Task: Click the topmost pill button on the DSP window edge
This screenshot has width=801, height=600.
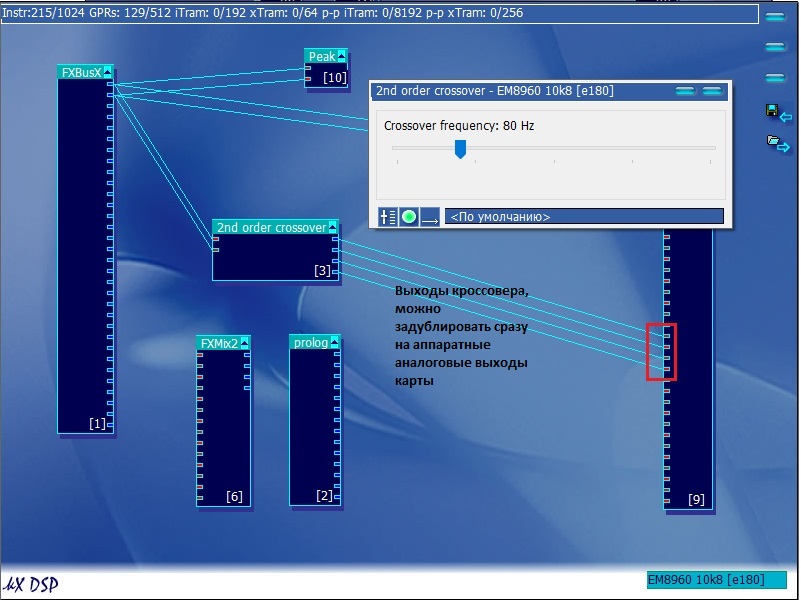Action: [775, 17]
